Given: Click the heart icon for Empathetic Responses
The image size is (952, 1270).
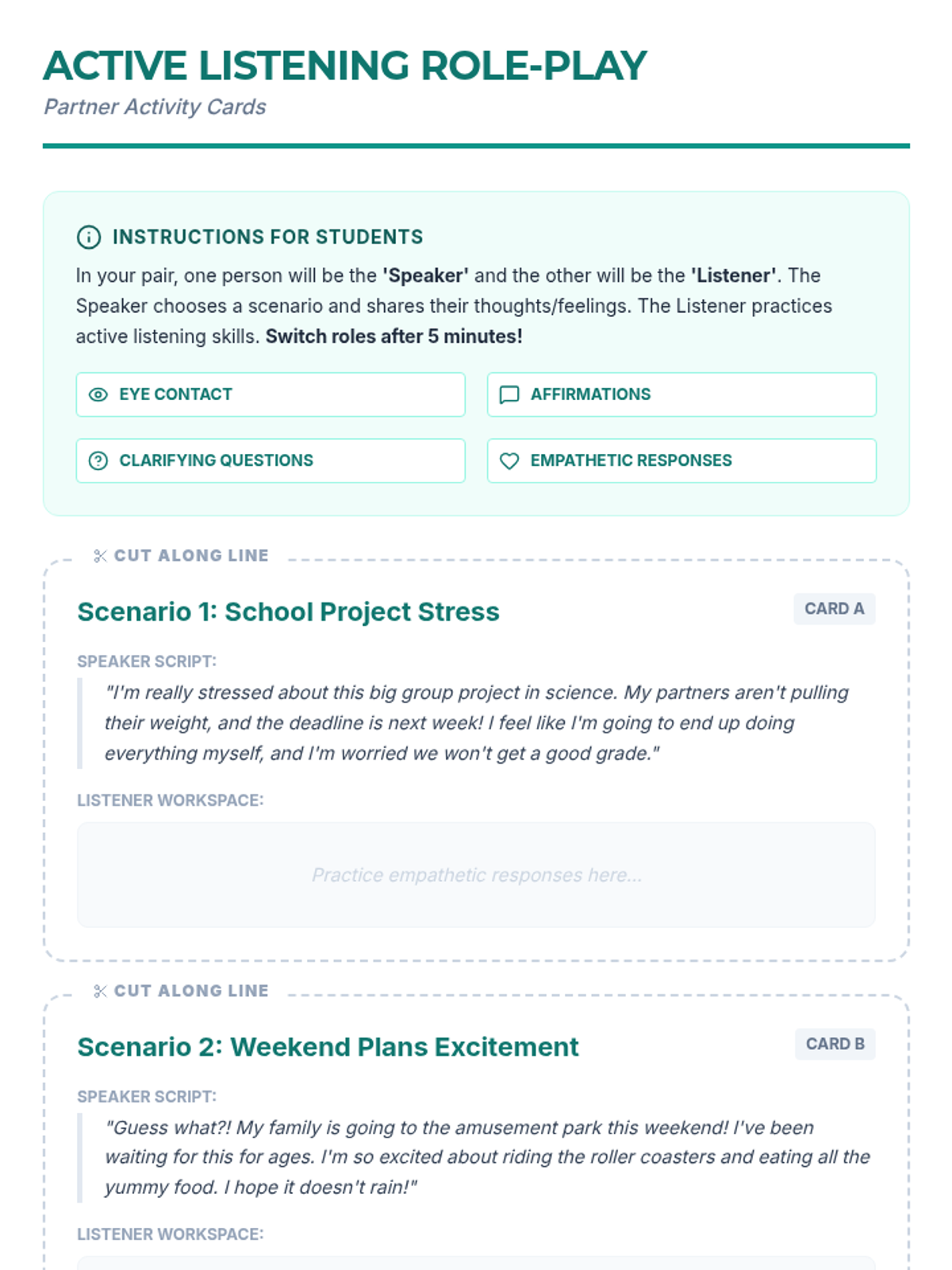Looking at the screenshot, I should tap(509, 460).
